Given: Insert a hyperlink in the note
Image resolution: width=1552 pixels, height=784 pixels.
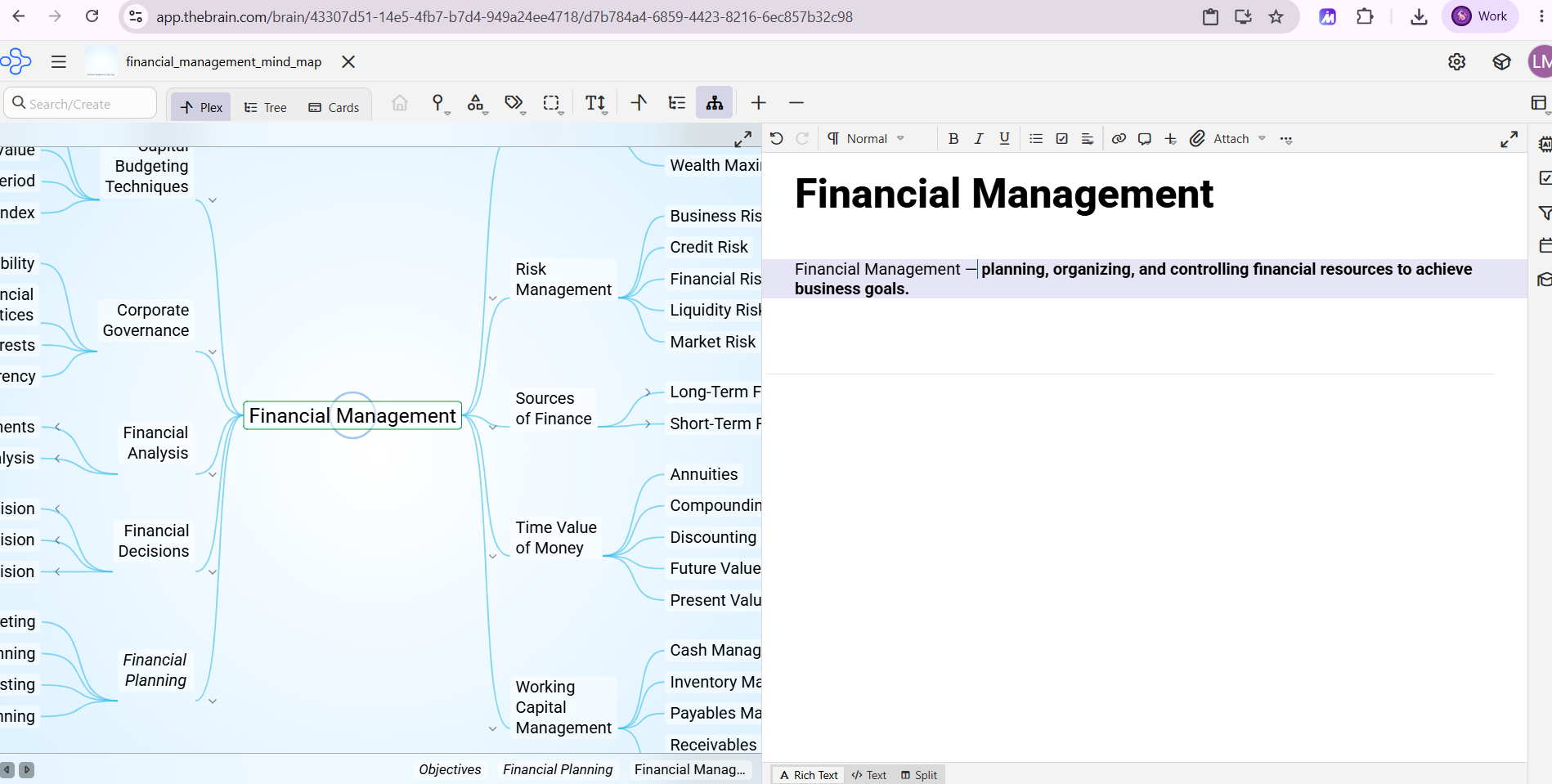Looking at the screenshot, I should point(1119,139).
